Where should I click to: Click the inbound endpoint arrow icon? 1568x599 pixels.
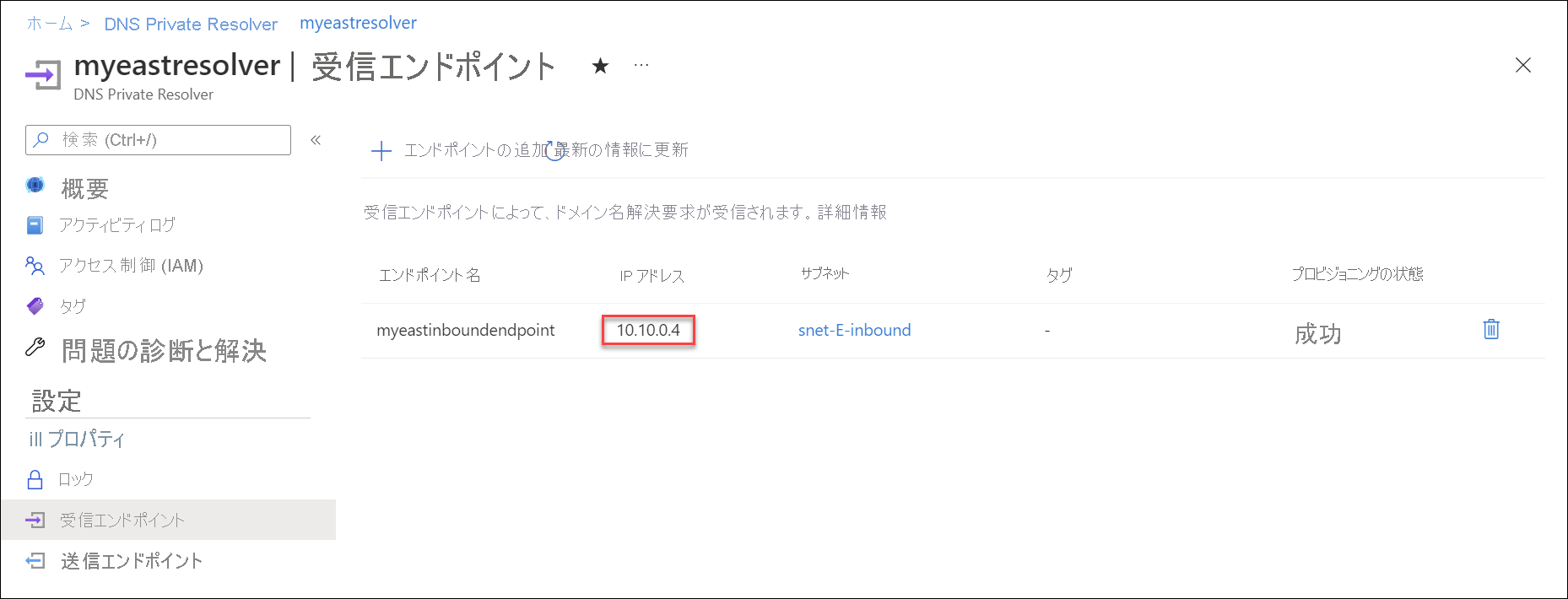coord(35,520)
